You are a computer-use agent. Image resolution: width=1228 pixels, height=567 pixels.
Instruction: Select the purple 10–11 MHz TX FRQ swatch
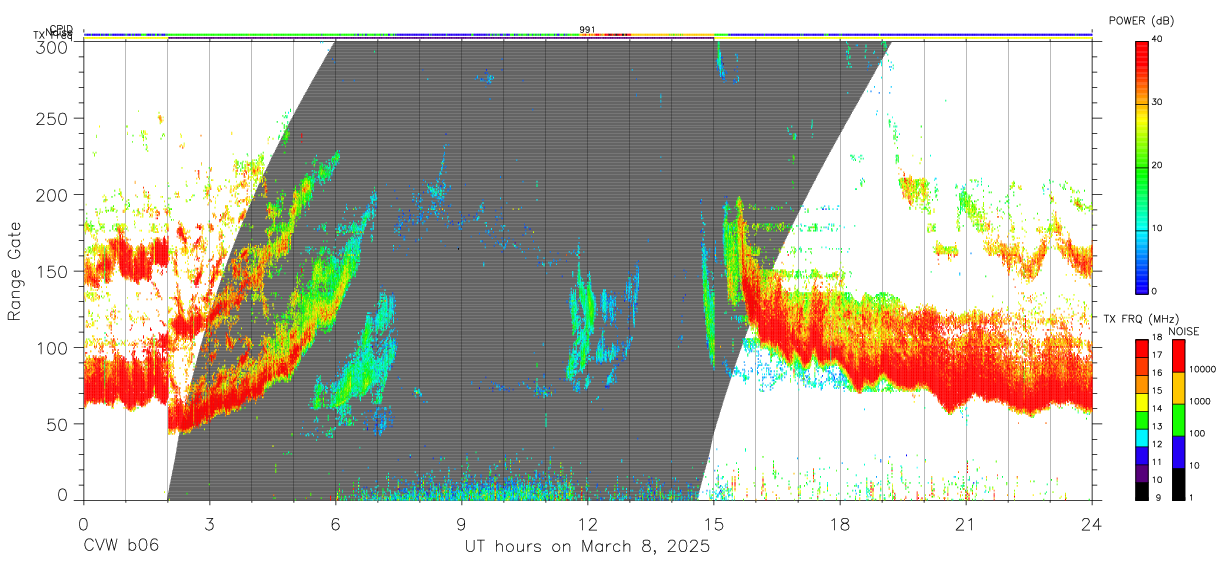click(1142, 473)
